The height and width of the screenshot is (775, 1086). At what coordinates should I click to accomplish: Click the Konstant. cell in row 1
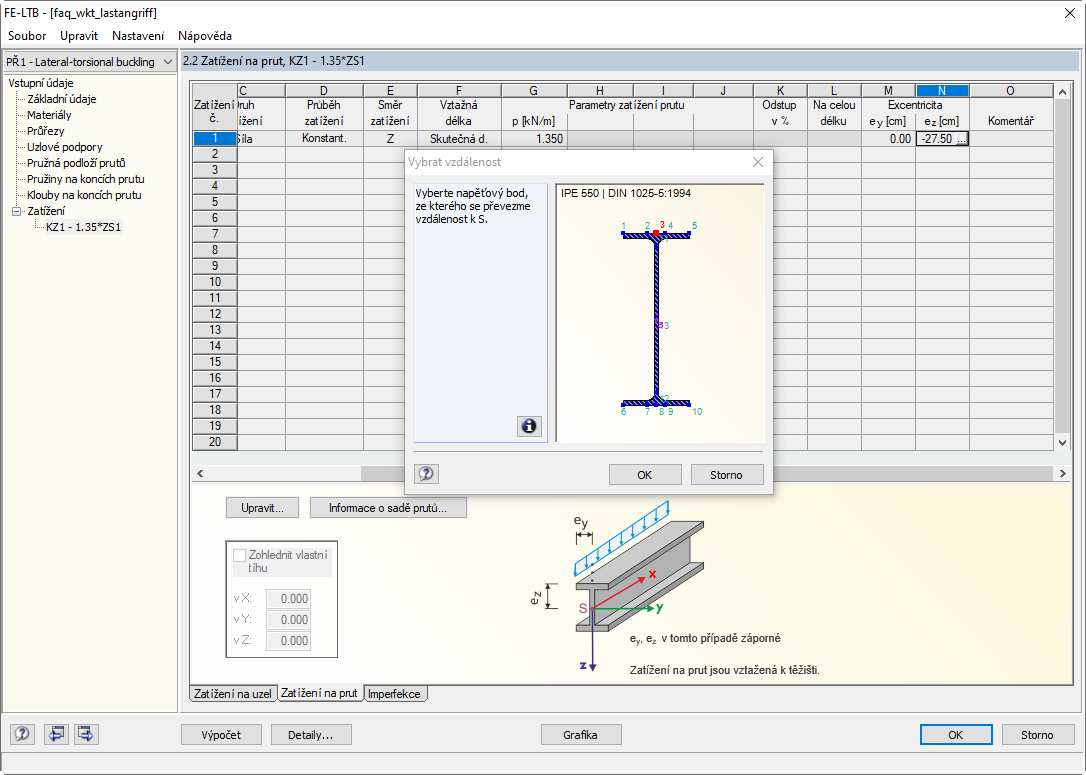click(x=324, y=139)
